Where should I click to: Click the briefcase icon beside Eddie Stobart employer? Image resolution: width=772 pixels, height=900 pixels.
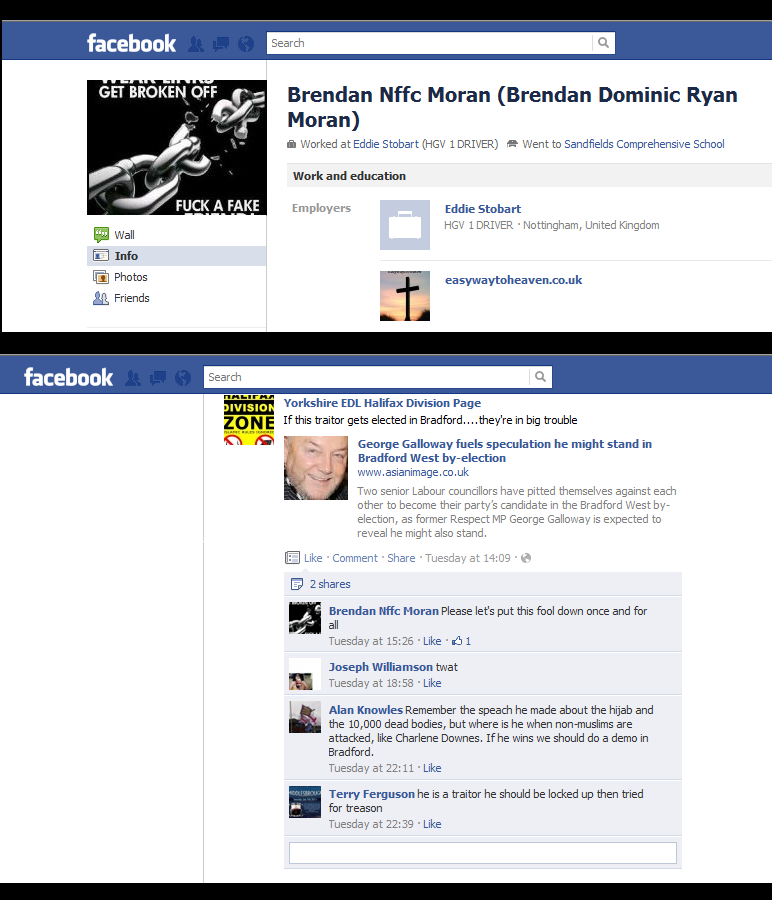[405, 225]
